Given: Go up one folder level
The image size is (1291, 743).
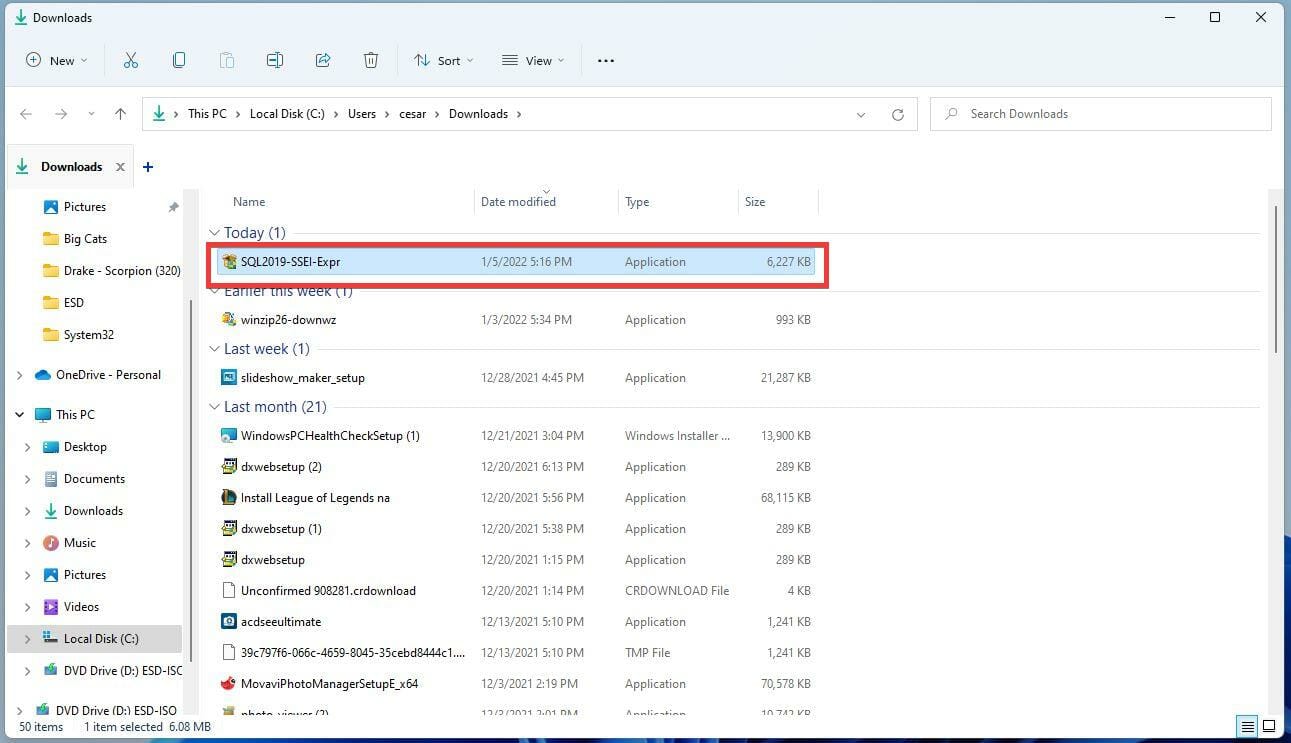Looking at the screenshot, I should (120, 114).
